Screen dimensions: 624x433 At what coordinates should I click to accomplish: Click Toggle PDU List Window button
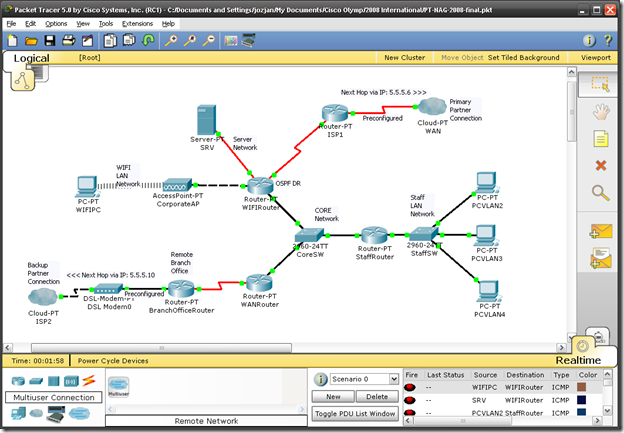tap(355, 414)
